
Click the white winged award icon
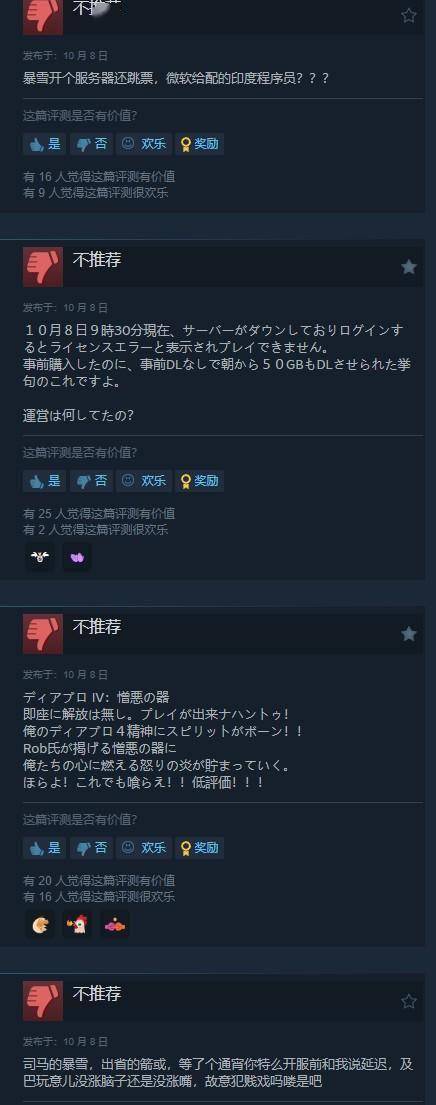(x=40, y=557)
